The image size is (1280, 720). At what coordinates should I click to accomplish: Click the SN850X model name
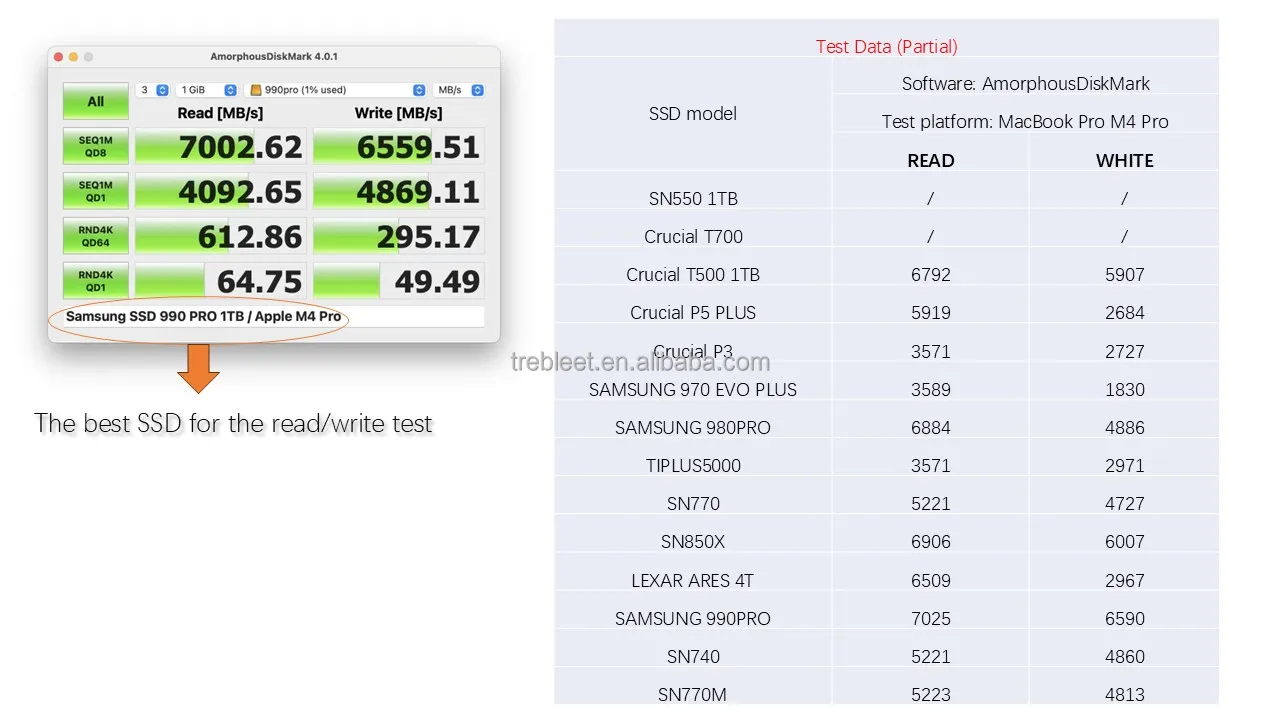pos(693,541)
